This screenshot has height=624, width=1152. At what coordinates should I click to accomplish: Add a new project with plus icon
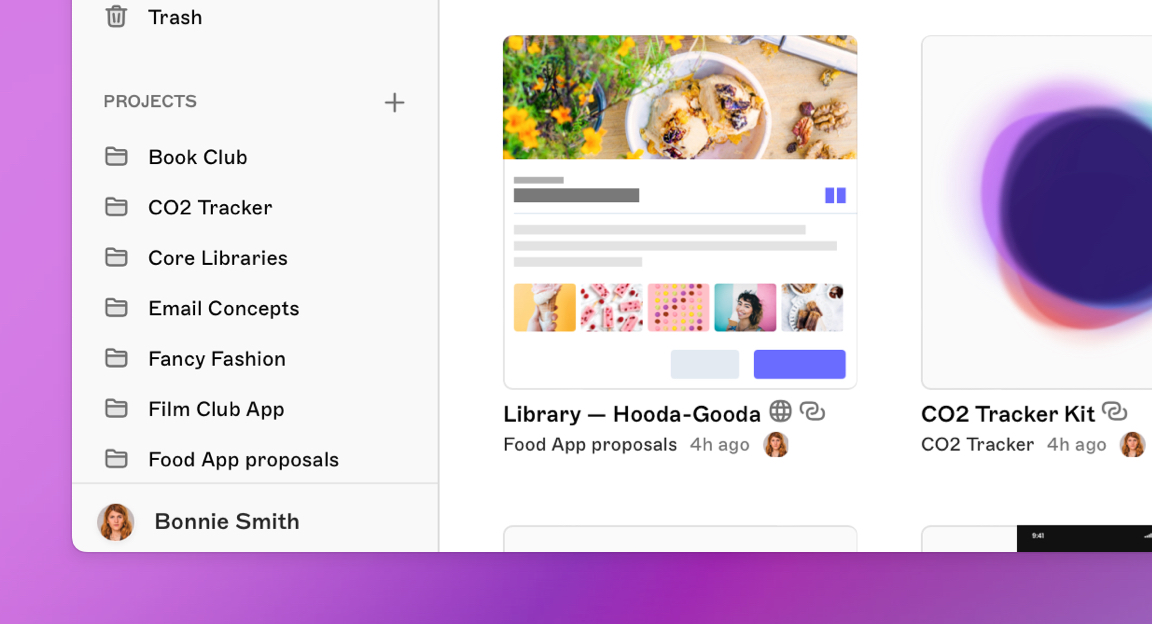394,102
